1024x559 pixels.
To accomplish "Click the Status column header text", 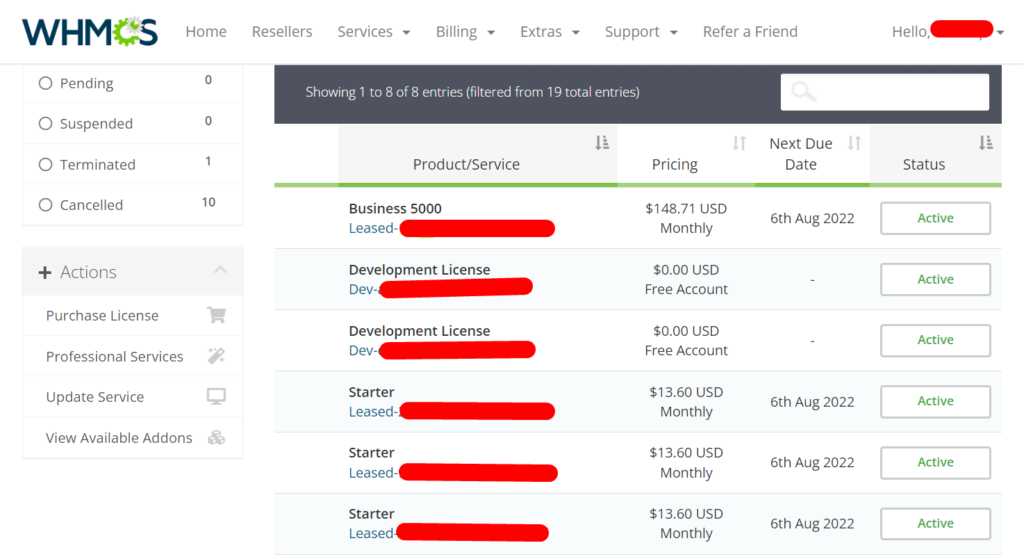I will click(923, 165).
